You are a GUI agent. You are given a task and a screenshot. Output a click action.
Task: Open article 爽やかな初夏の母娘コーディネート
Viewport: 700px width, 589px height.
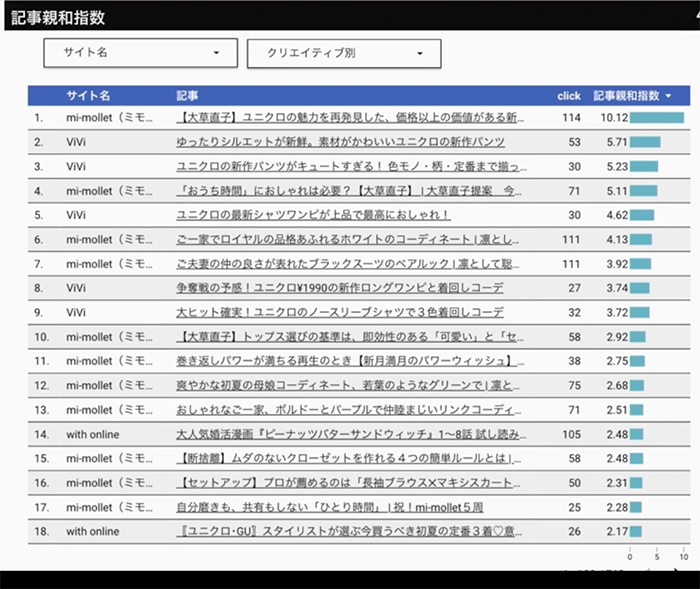(x=348, y=385)
